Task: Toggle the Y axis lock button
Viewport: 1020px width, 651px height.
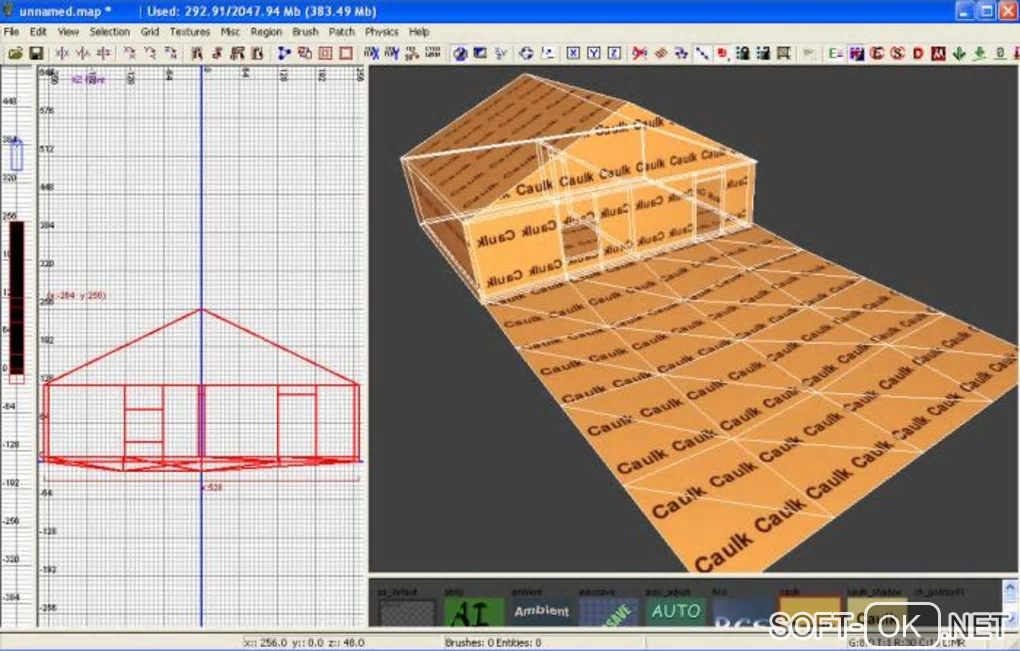Action: [594, 53]
